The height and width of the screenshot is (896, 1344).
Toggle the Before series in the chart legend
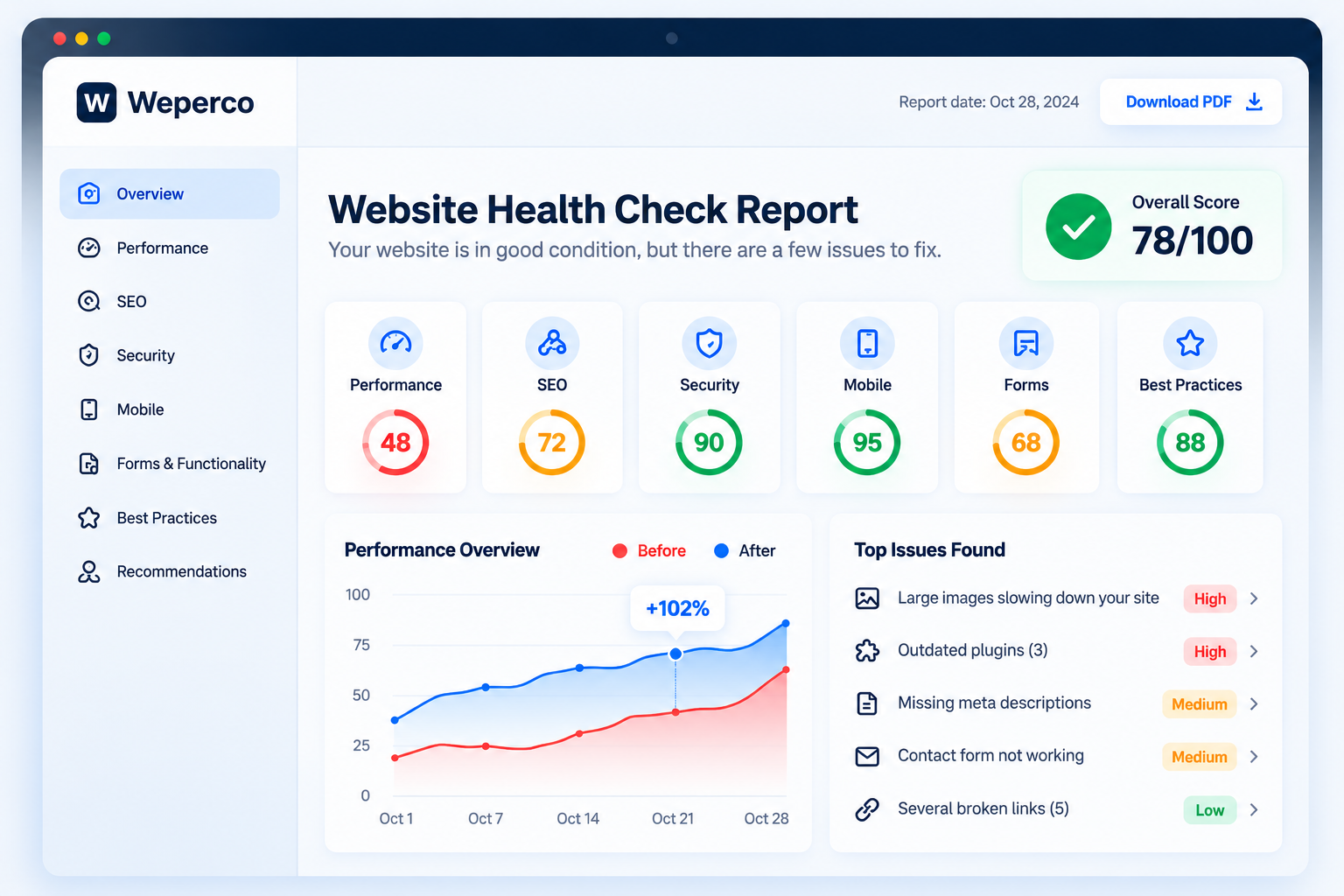(x=649, y=550)
